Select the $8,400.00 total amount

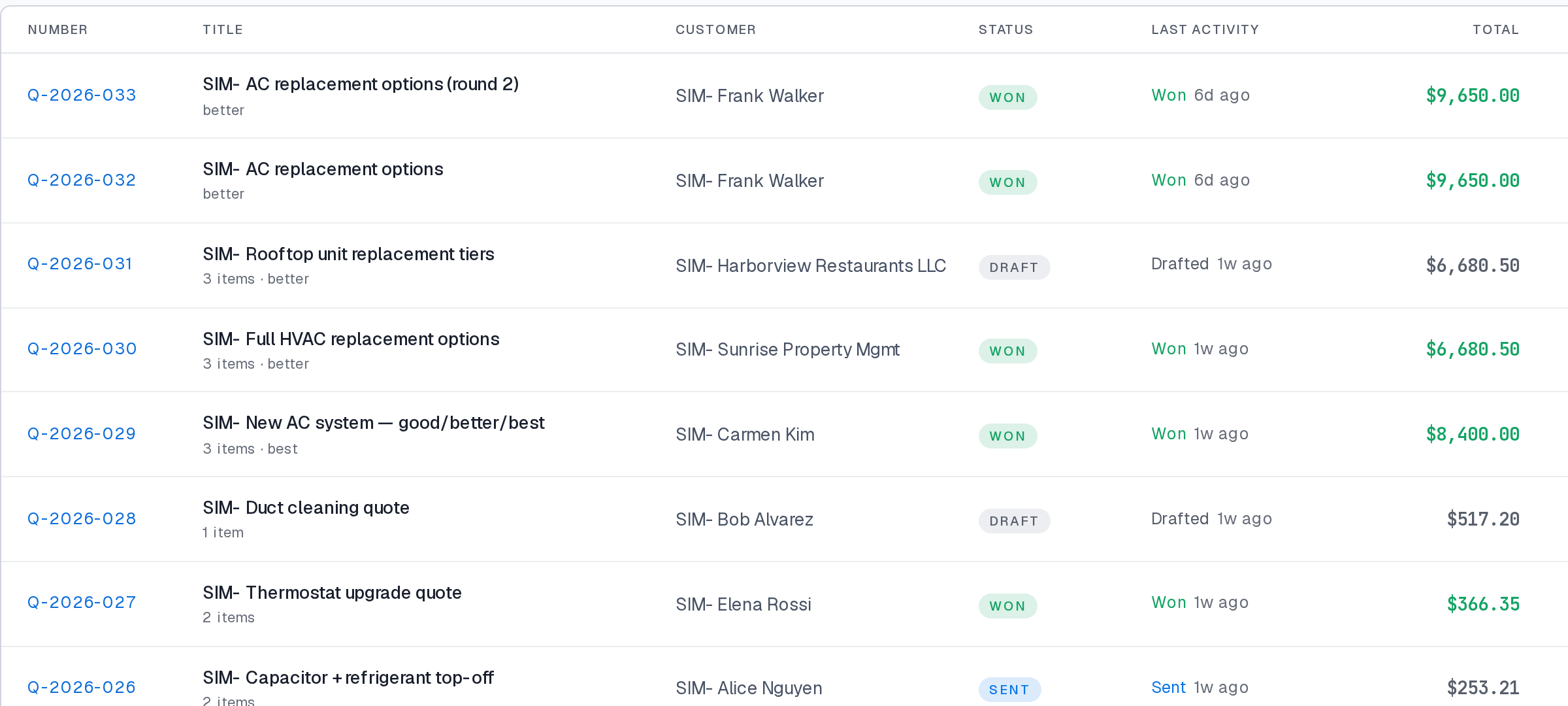1473,434
